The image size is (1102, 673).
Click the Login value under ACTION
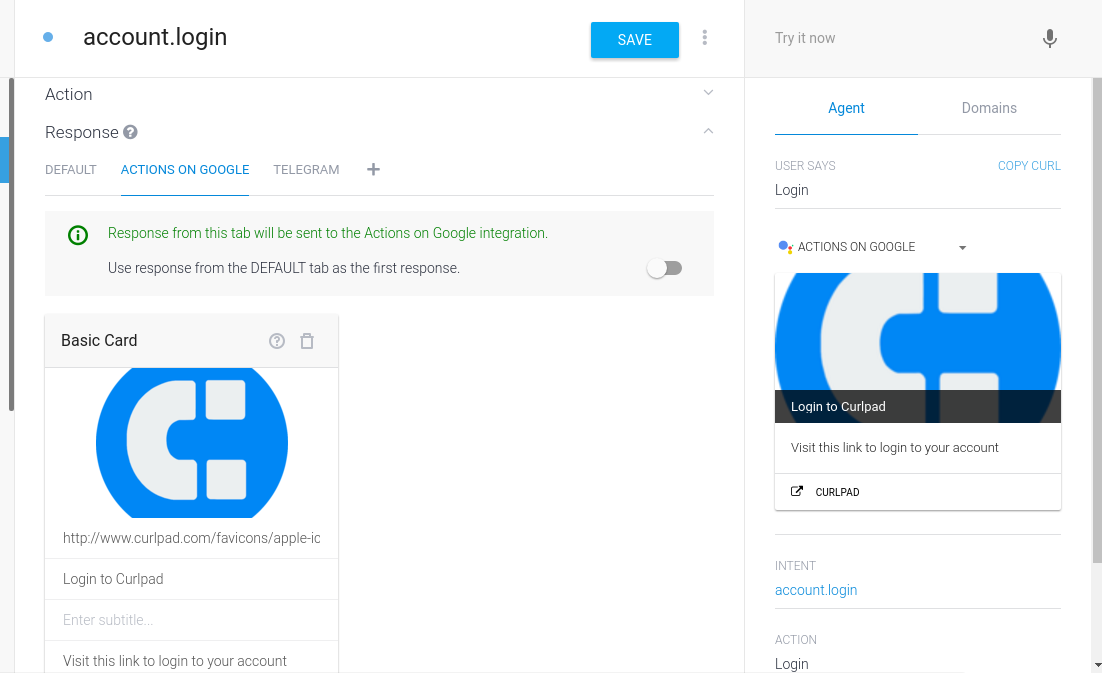(791, 664)
